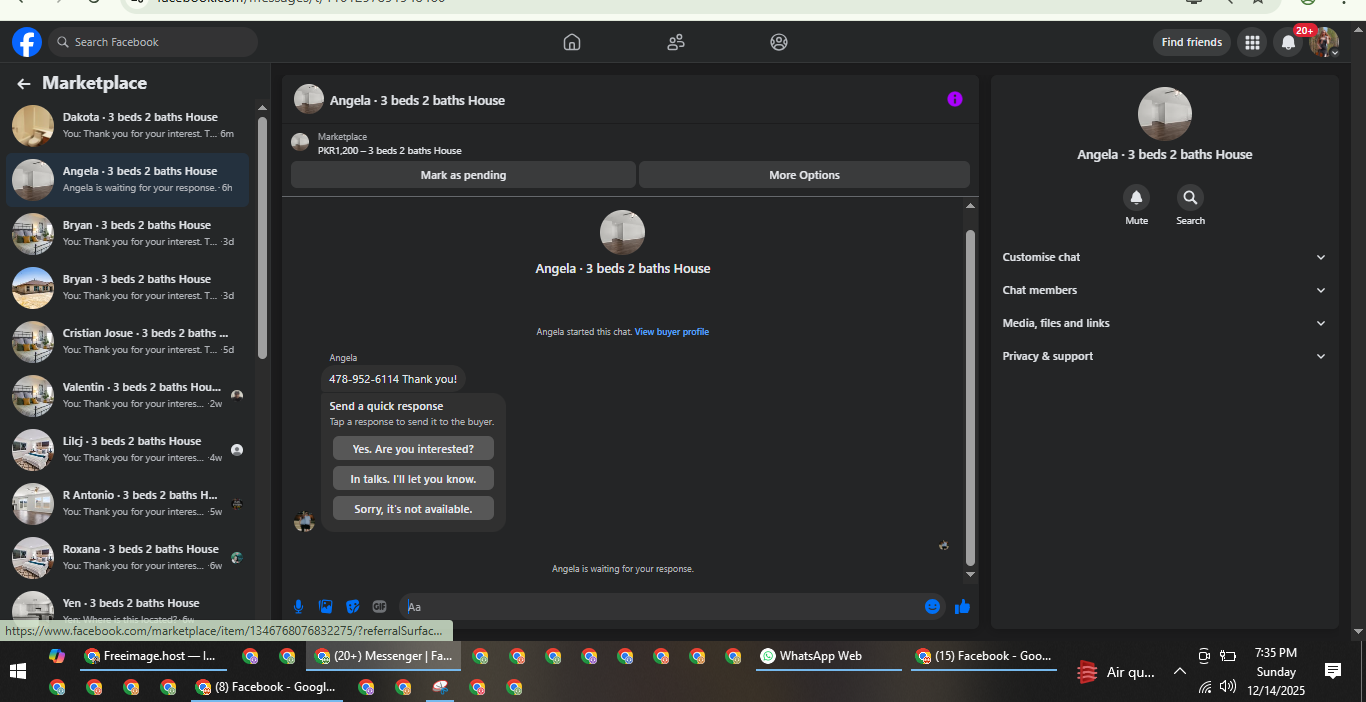Viewport: 1366px width, 702px height.
Task: Open the View buyer profile link
Action: click(x=672, y=332)
